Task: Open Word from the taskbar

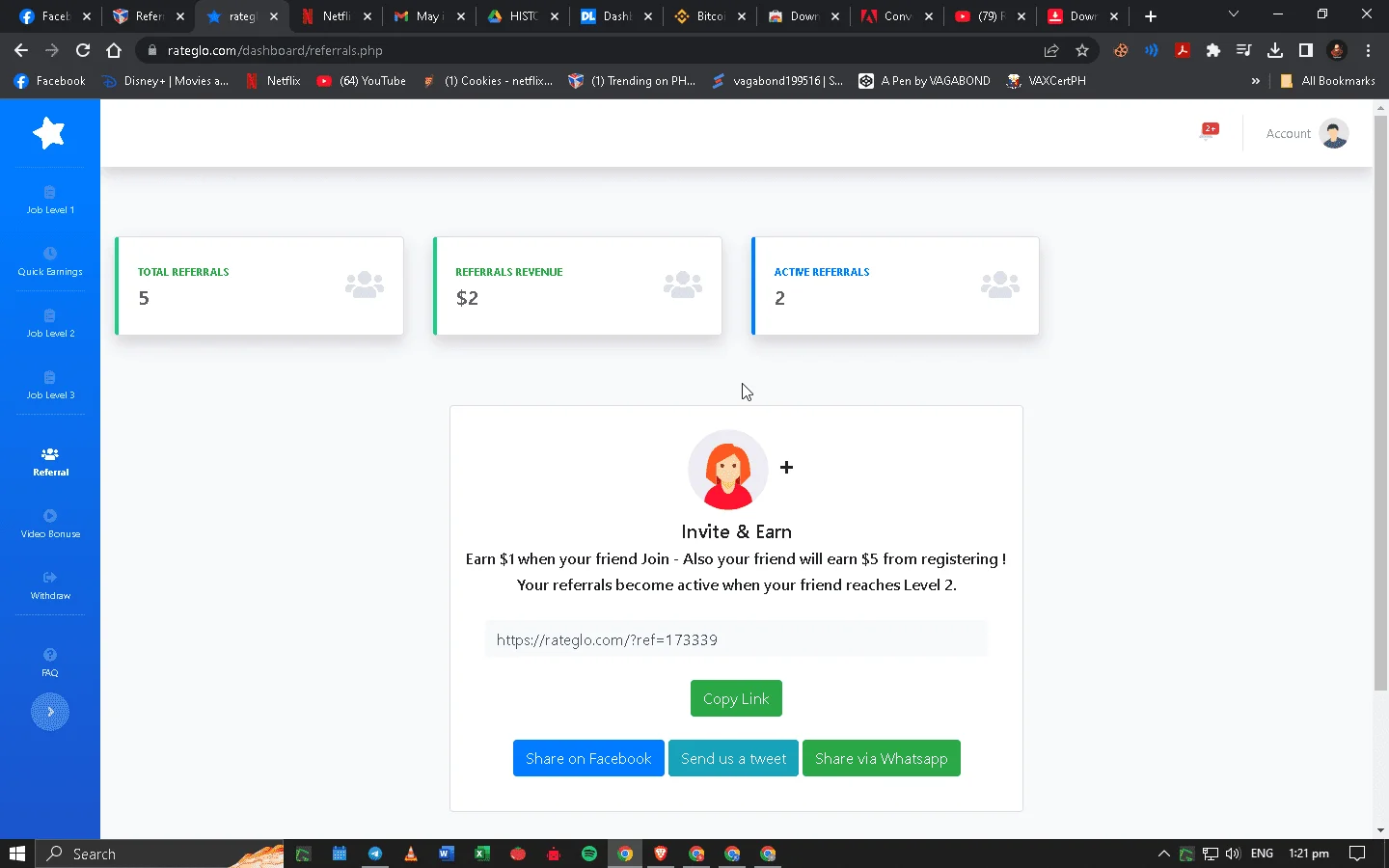Action: tap(446, 854)
